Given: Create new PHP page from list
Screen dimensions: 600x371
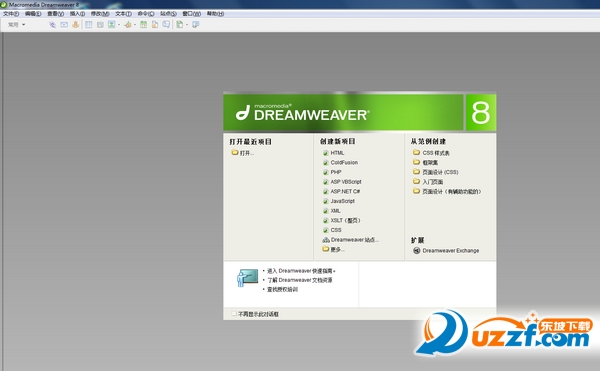Looking at the screenshot, I should pos(332,172).
